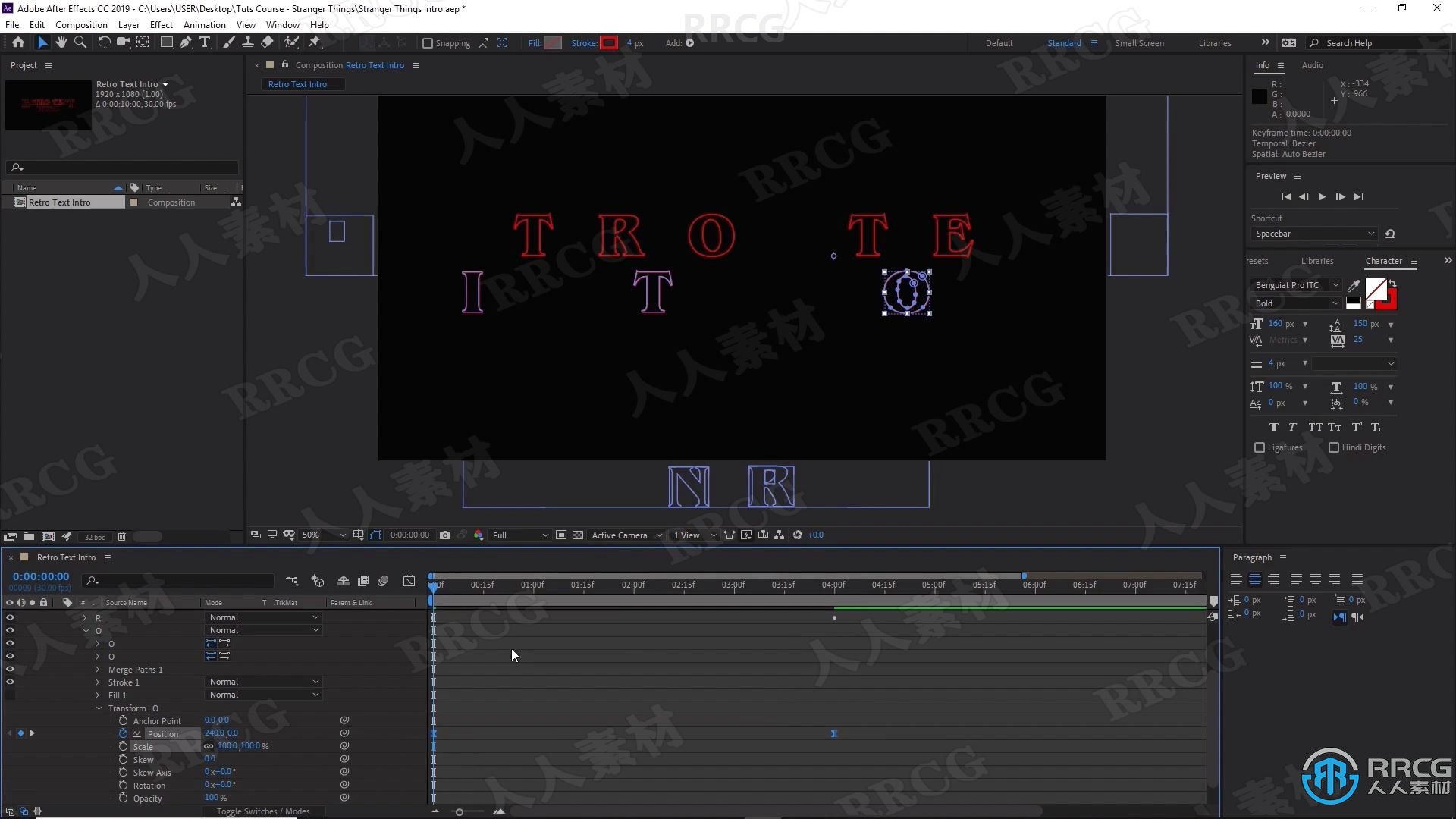Hide the R layer eye toggle
The width and height of the screenshot is (1456, 819).
[x=10, y=617]
